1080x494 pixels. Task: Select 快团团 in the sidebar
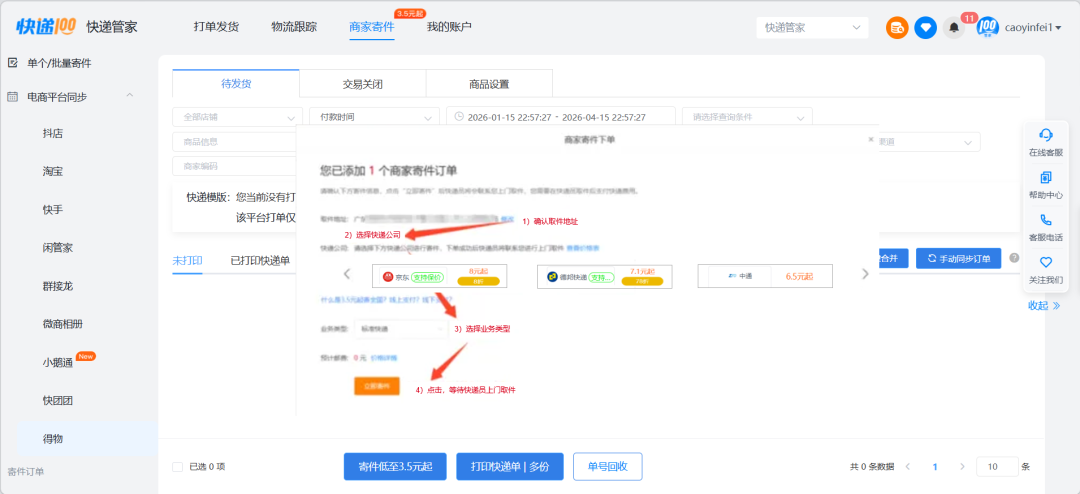point(58,400)
